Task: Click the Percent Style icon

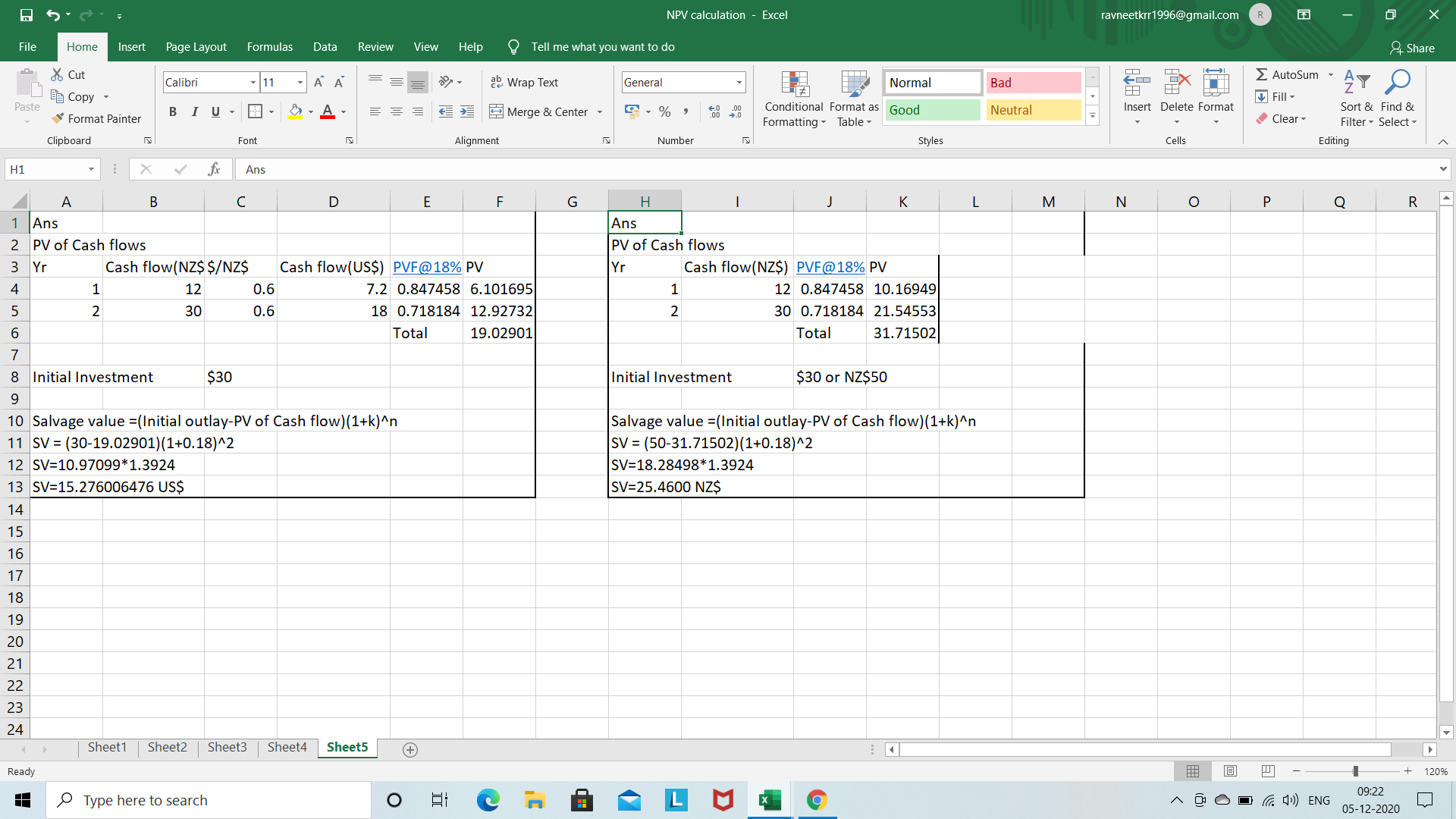Action: pos(665,111)
